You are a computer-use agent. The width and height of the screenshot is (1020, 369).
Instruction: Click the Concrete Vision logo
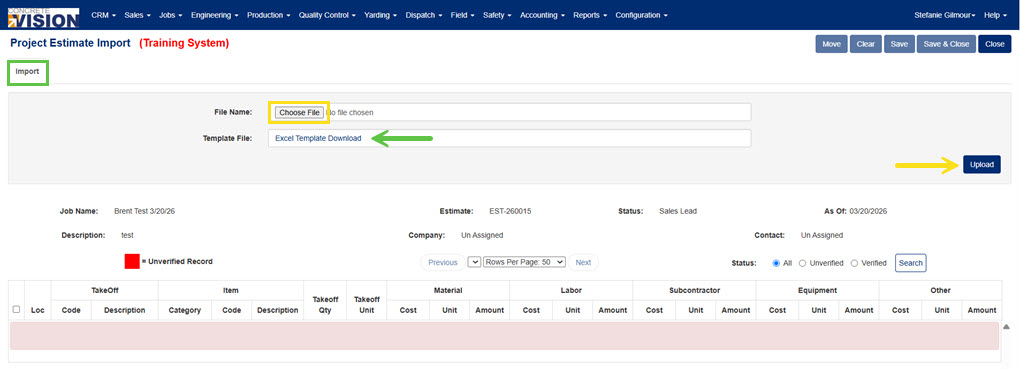[43, 18]
